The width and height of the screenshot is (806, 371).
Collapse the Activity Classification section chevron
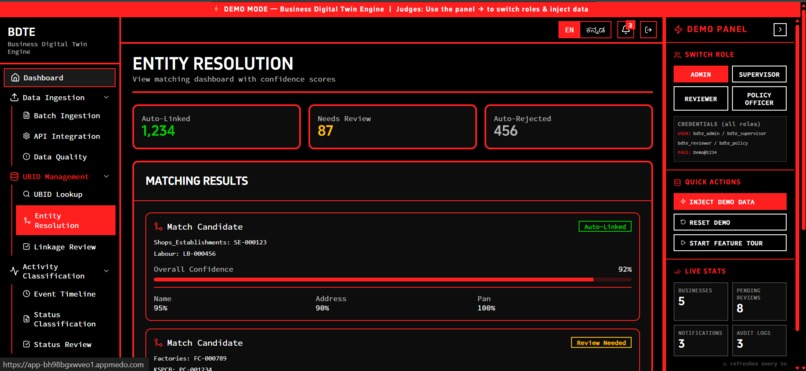[x=106, y=271]
